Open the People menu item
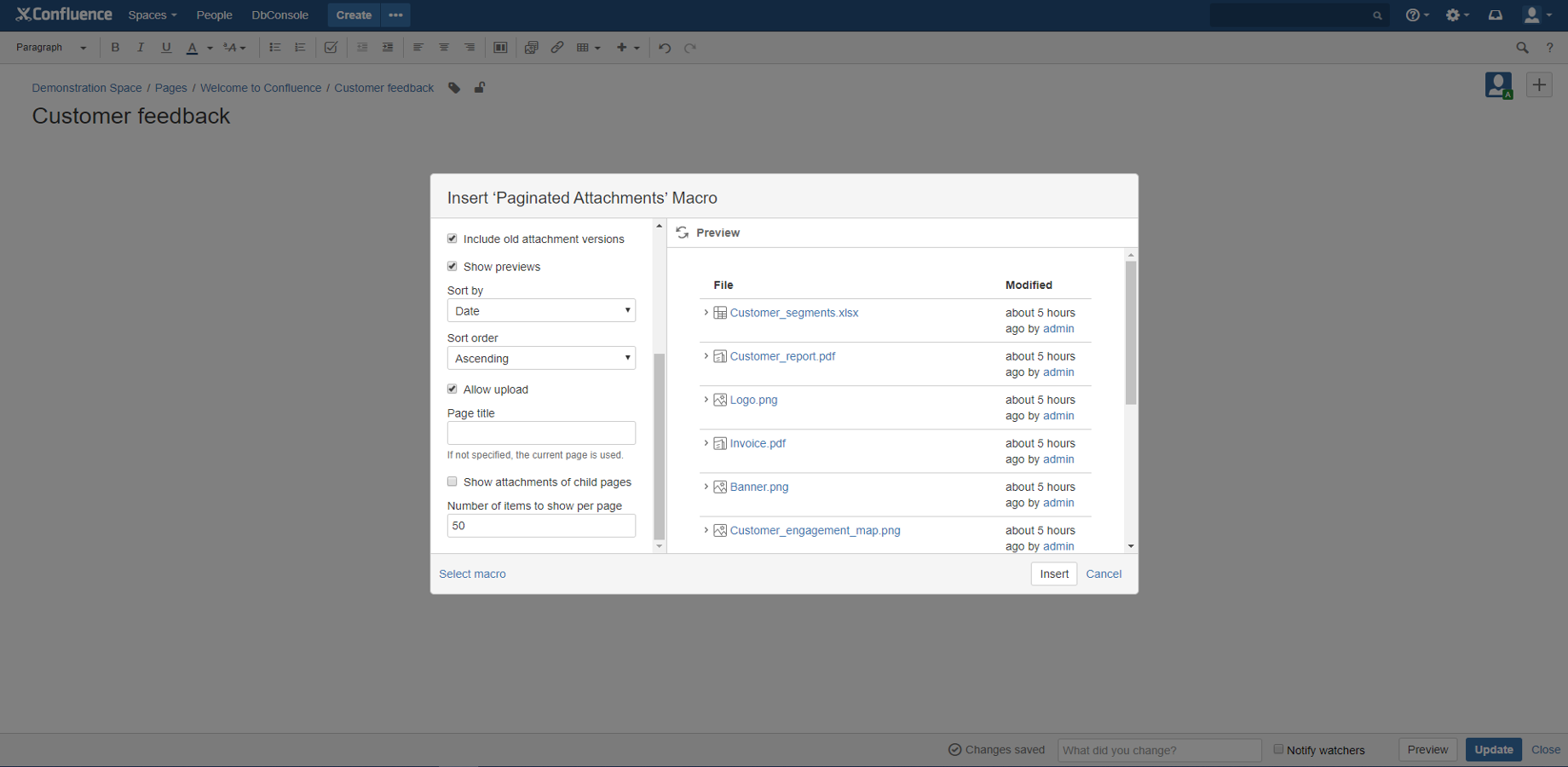This screenshot has width=1568, height=767. pyautogui.click(x=214, y=15)
